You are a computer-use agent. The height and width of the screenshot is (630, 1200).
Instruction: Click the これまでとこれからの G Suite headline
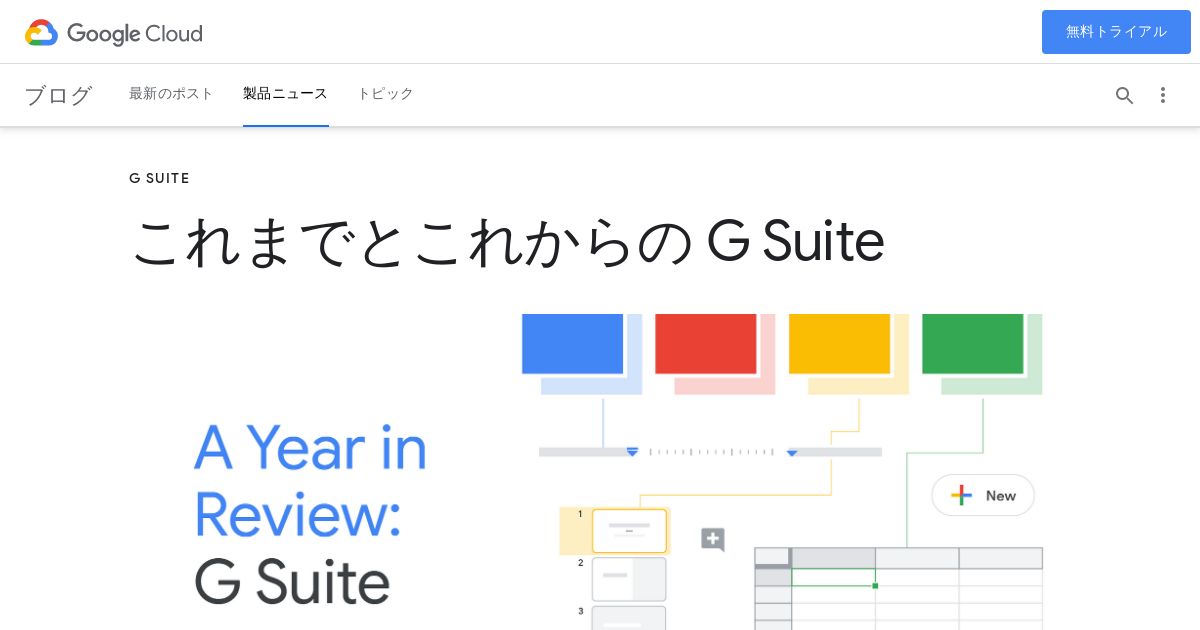pyautogui.click(x=508, y=242)
